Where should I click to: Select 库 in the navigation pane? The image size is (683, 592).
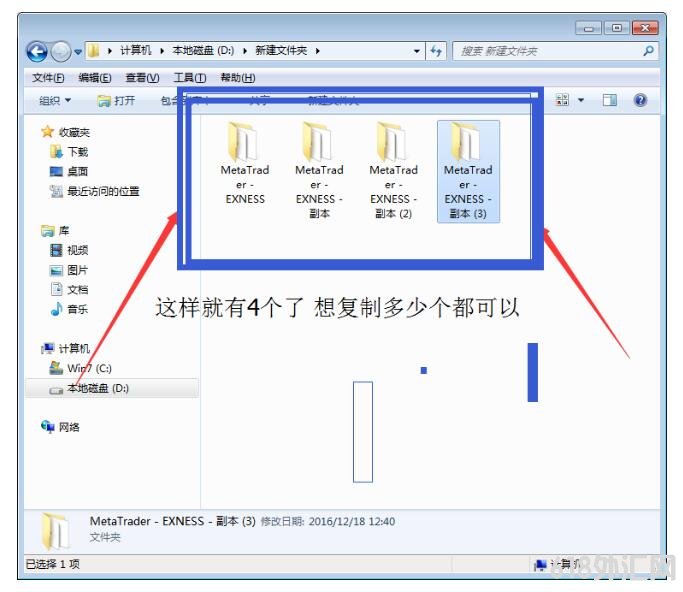click(x=64, y=231)
